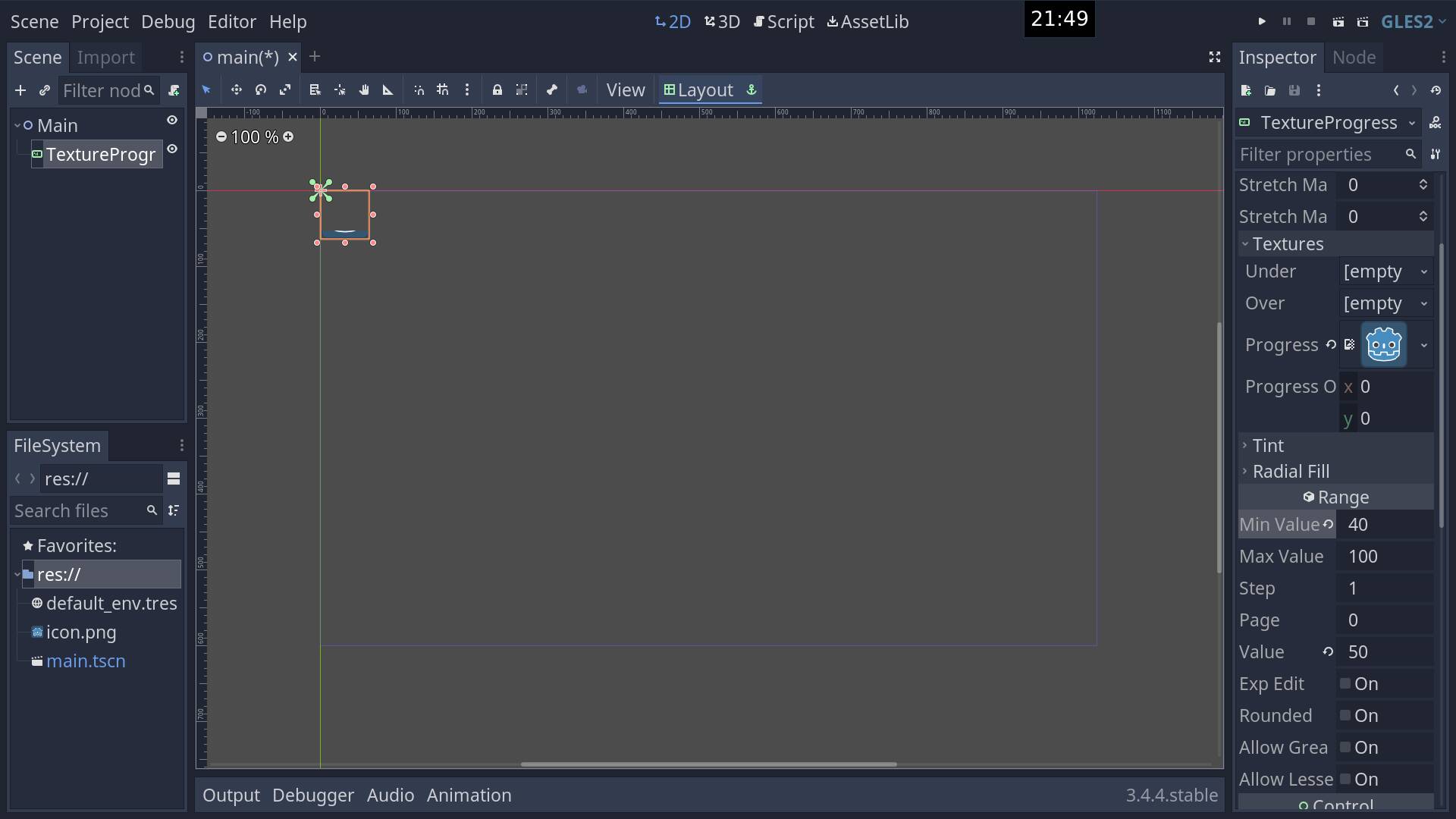Switch to the Node tab
The height and width of the screenshot is (819, 1456).
pos(1354,57)
